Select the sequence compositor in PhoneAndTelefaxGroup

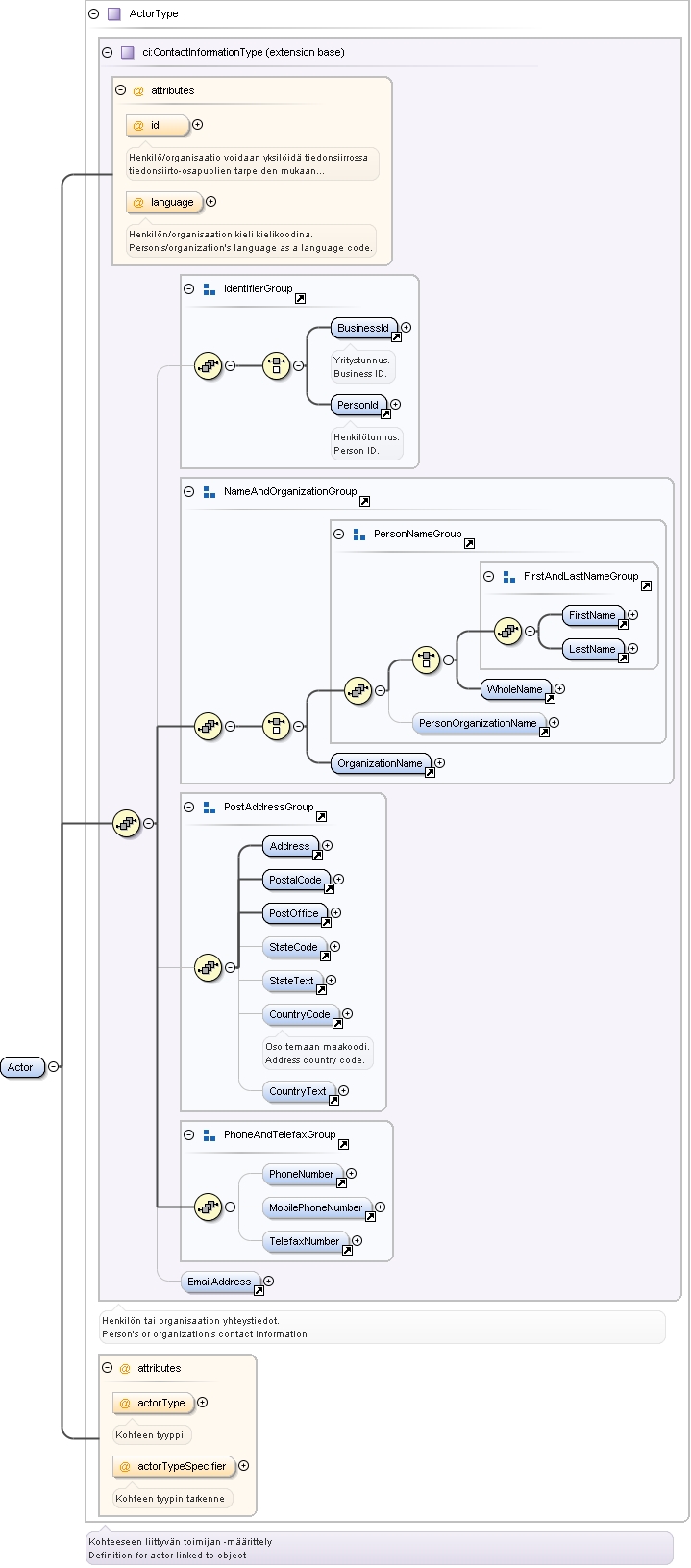pyautogui.click(x=208, y=1207)
